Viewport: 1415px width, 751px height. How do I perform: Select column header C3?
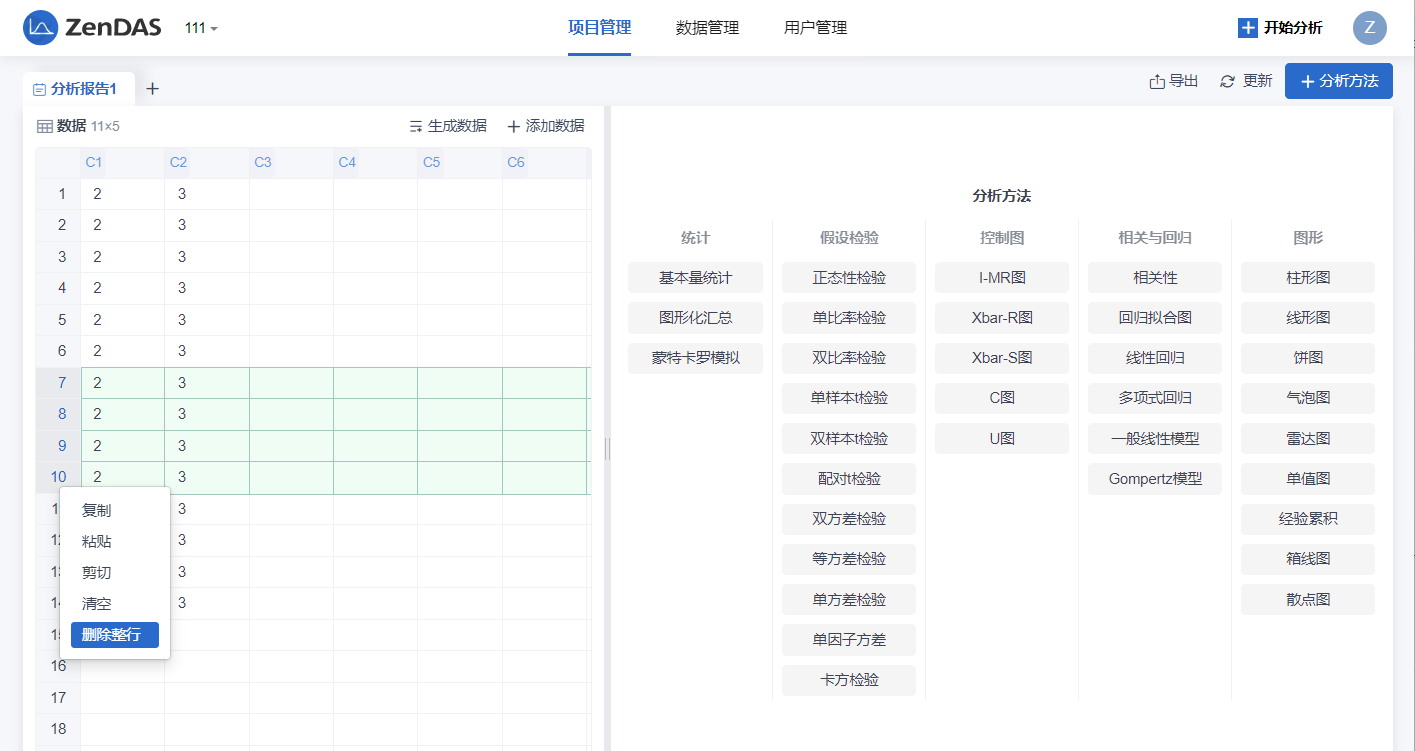pyautogui.click(x=263, y=162)
